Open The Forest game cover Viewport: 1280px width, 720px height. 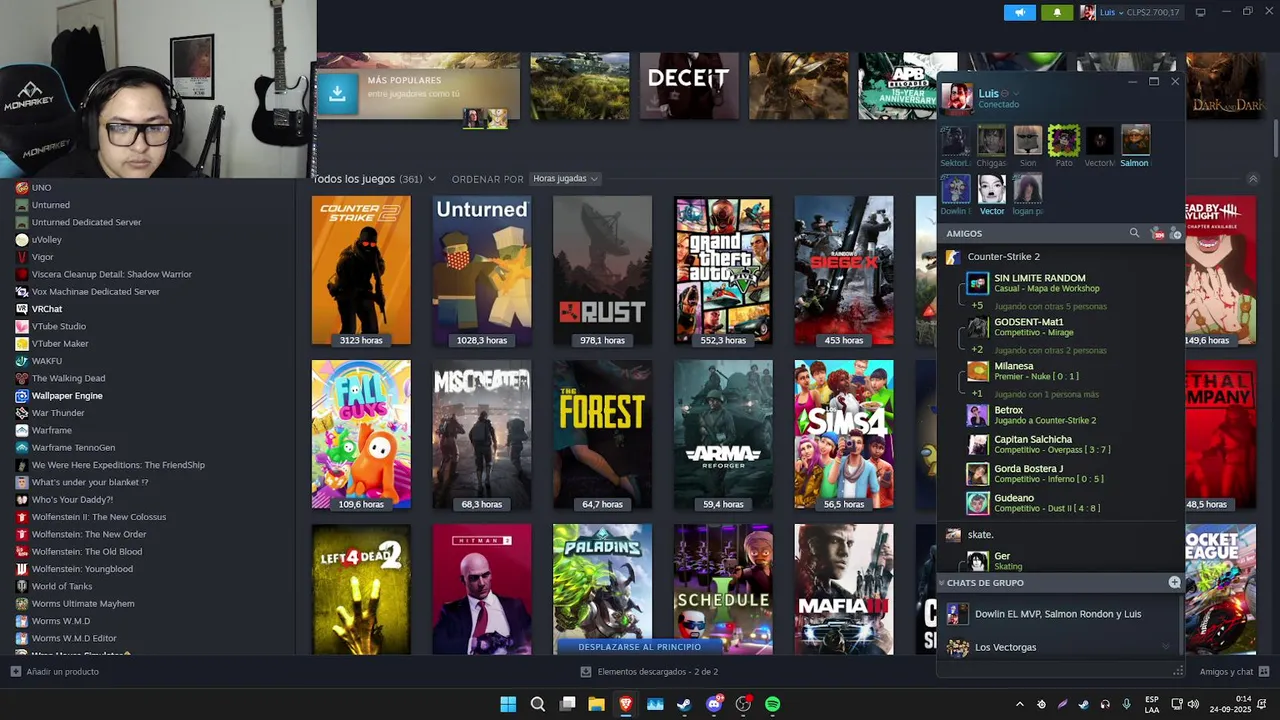pyautogui.click(x=602, y=435)
